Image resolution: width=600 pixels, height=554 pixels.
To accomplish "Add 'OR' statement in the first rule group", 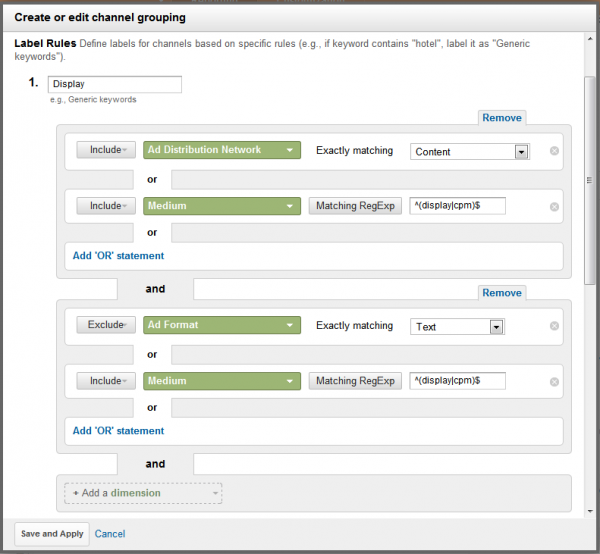I will pyautogui.click(x=118, y=256).
